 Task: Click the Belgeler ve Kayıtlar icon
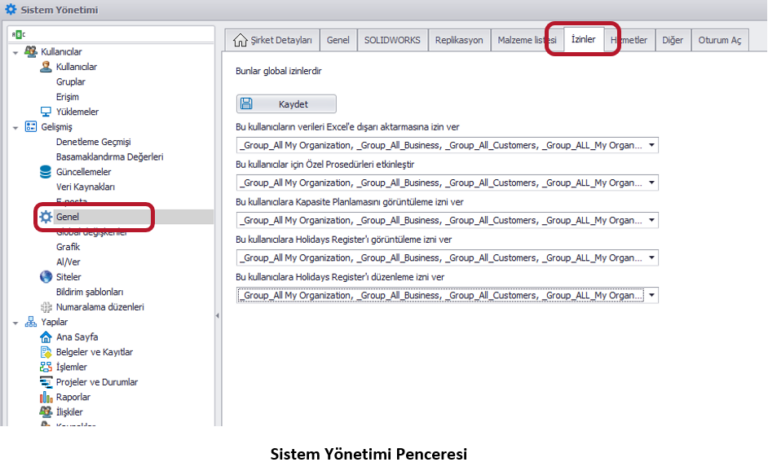46,351
